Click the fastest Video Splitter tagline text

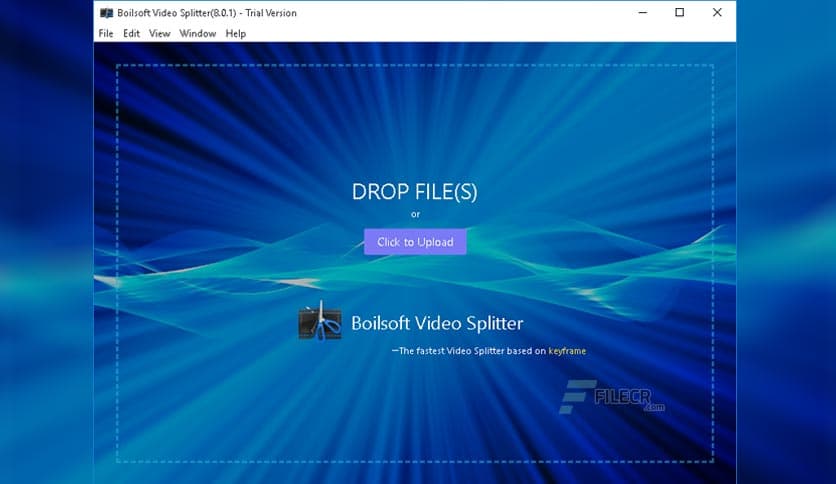pyautogui.click(x=488, y=351)
